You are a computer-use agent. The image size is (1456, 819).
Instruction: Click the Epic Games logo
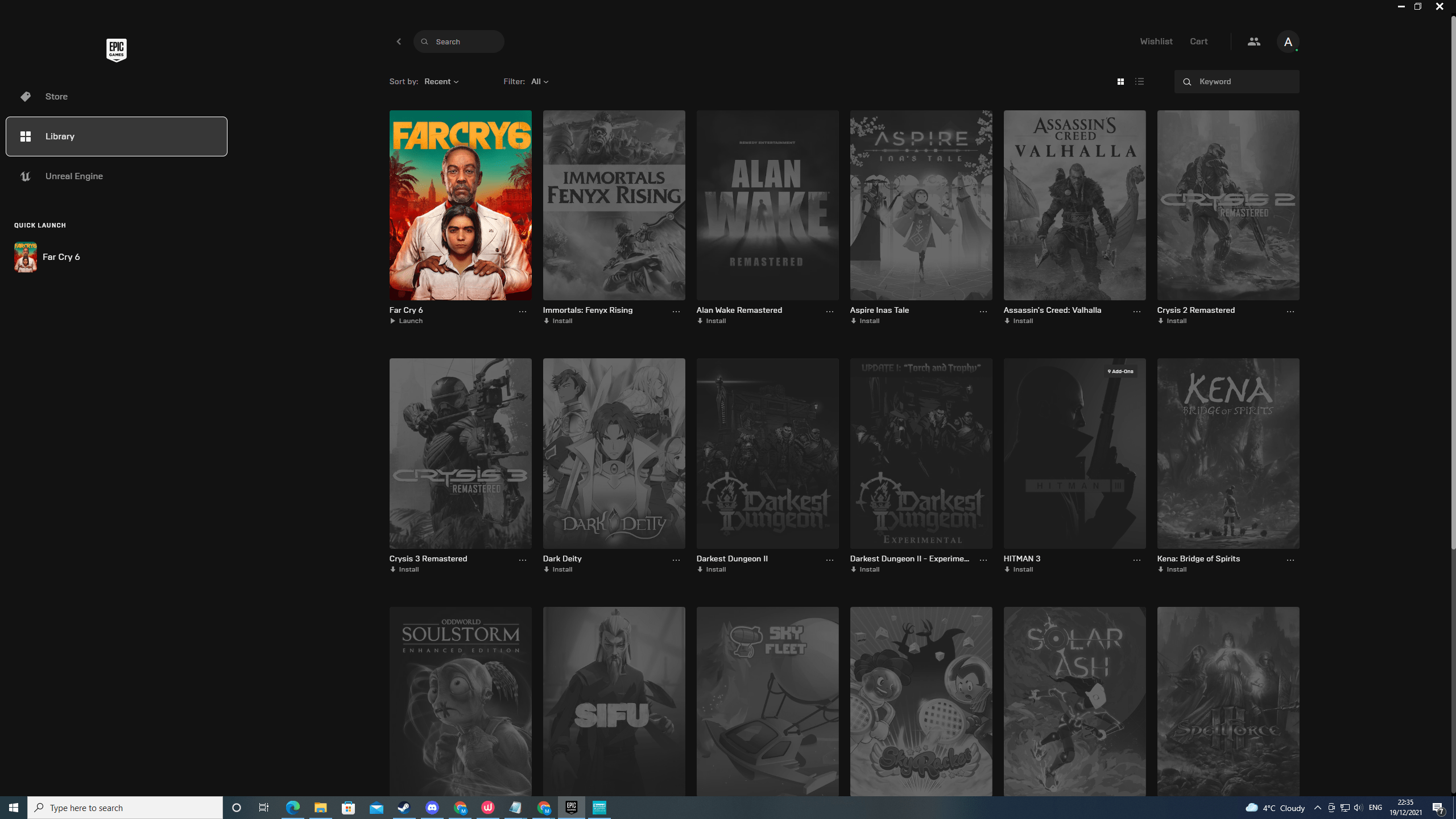[116, 50]
